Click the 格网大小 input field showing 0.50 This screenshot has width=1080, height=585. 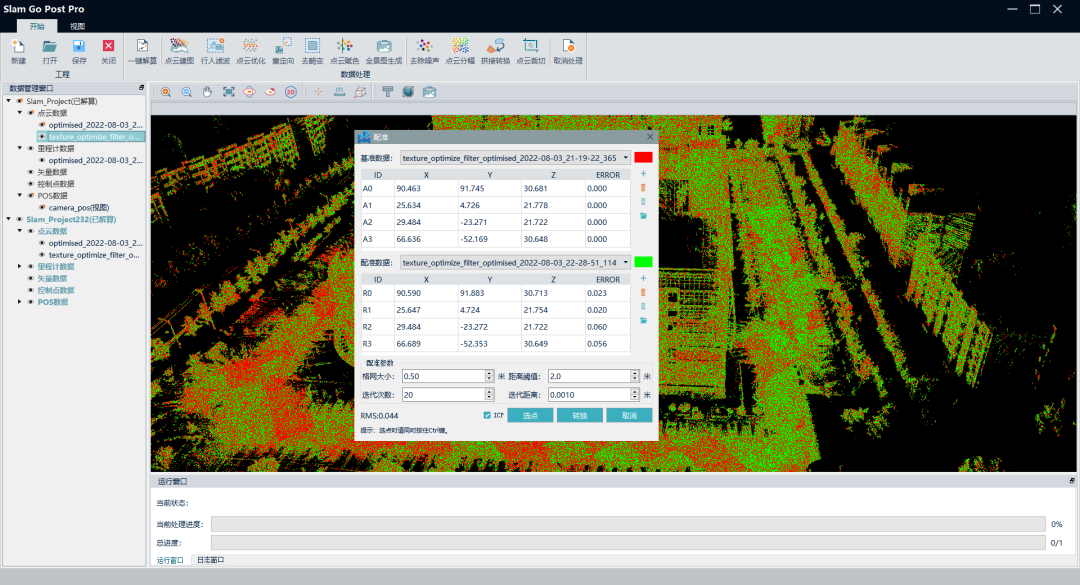point(441,376)
